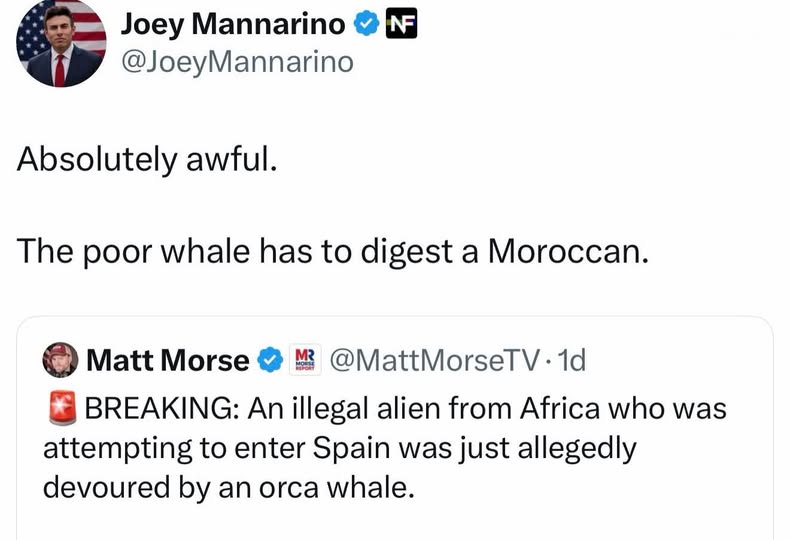Select the 'Absolutely awful.' tweet text
This screenshot has height=540, width=790.
pos(147,160)
